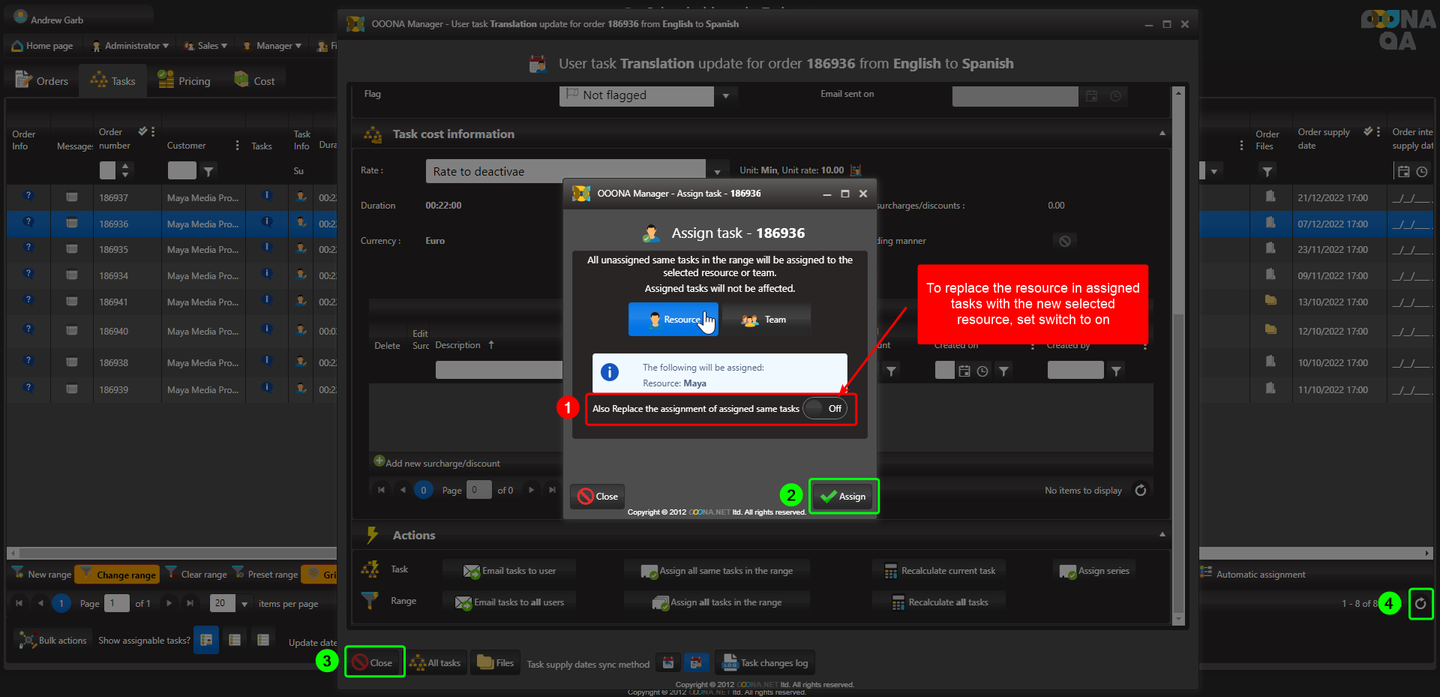
Task: Toggle the 'Also Replace the assignment' switch
Action: click(x=825, y=408)
